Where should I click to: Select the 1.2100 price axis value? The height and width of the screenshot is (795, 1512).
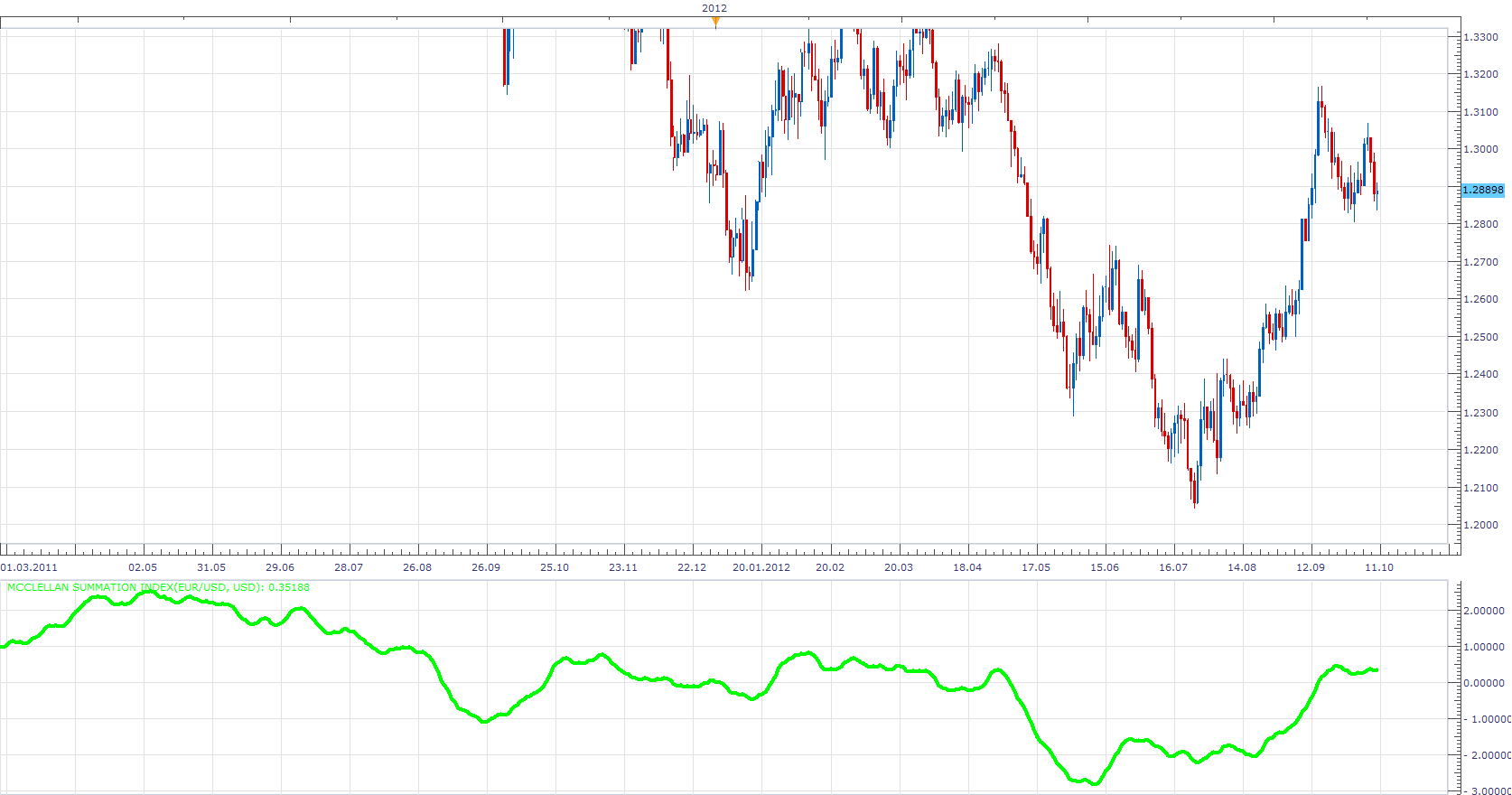click(x=1481, y=488)
